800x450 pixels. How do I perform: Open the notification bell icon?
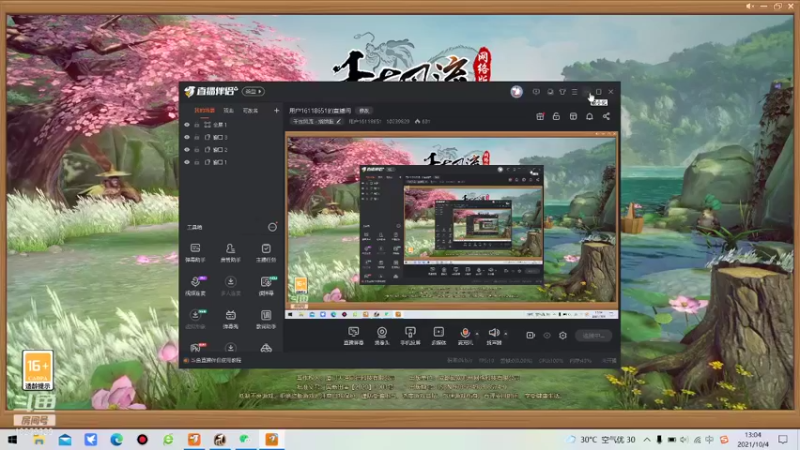589,116
